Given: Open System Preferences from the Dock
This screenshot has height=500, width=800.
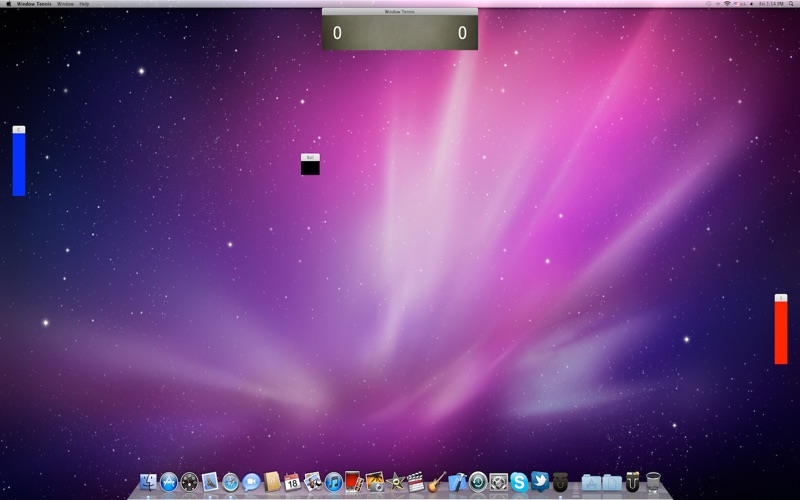Looking at the screenshot, I should 498,482.
